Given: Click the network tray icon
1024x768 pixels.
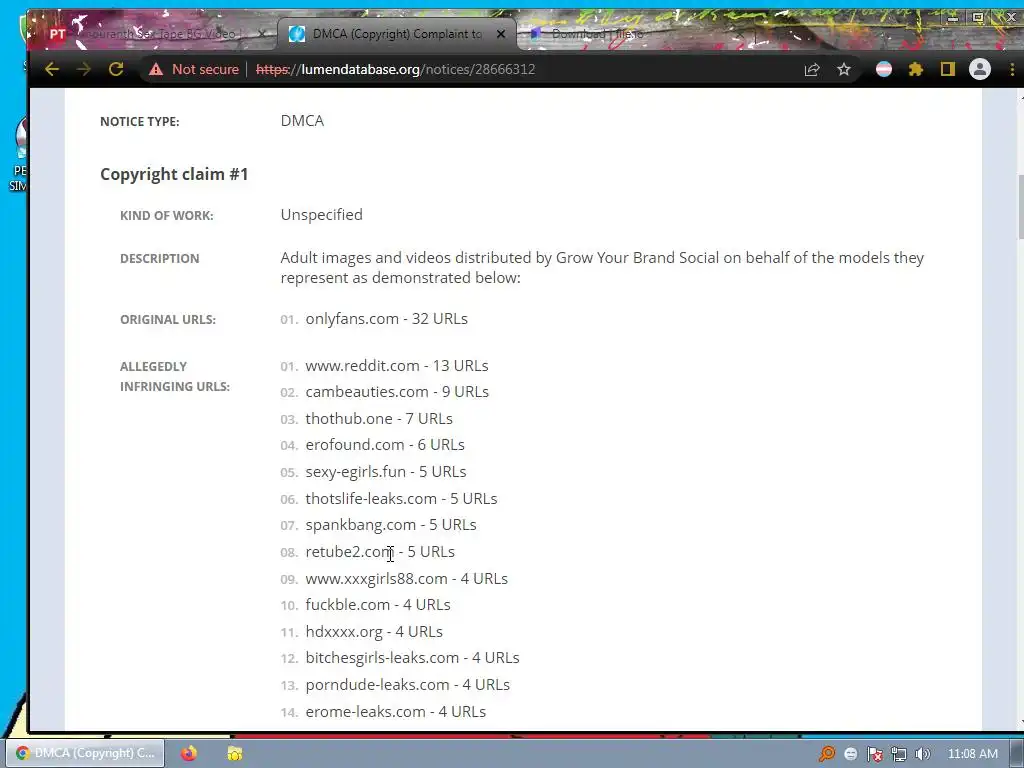Looking at the screenshot, I should (x=899, y=754).
